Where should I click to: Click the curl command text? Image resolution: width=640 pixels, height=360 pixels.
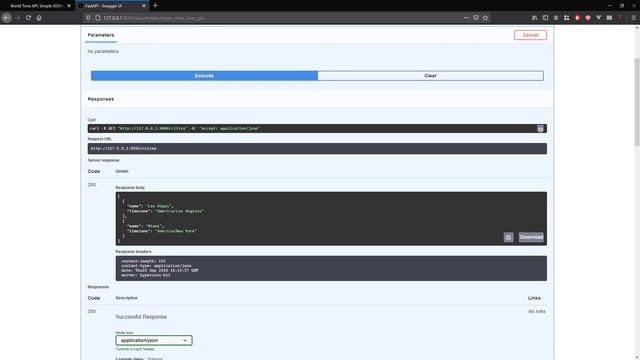pyautogui.click(x=175, y=129)
